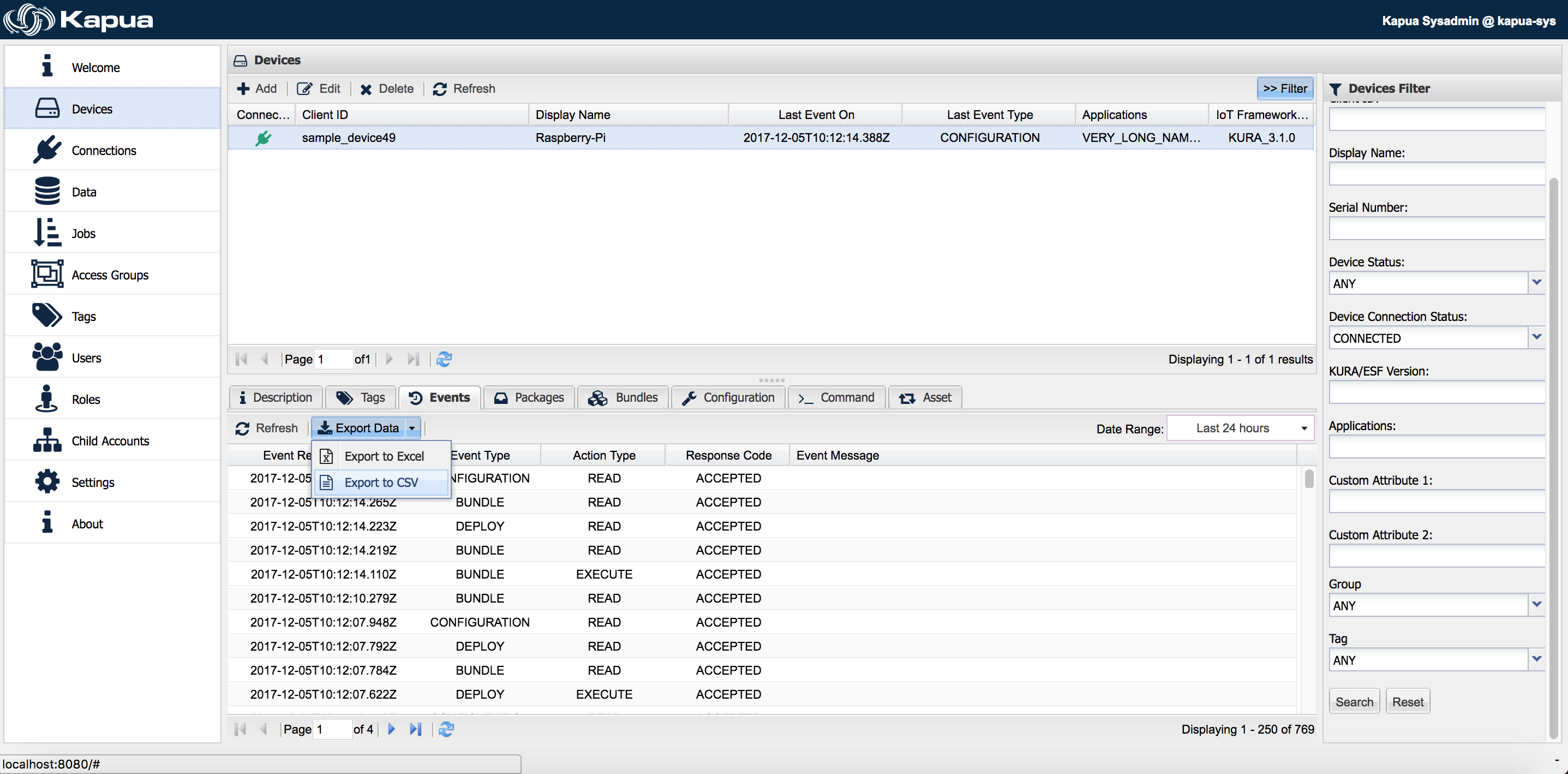Click the Add device plus icon
1568x774 pixels.
(243, 89)
